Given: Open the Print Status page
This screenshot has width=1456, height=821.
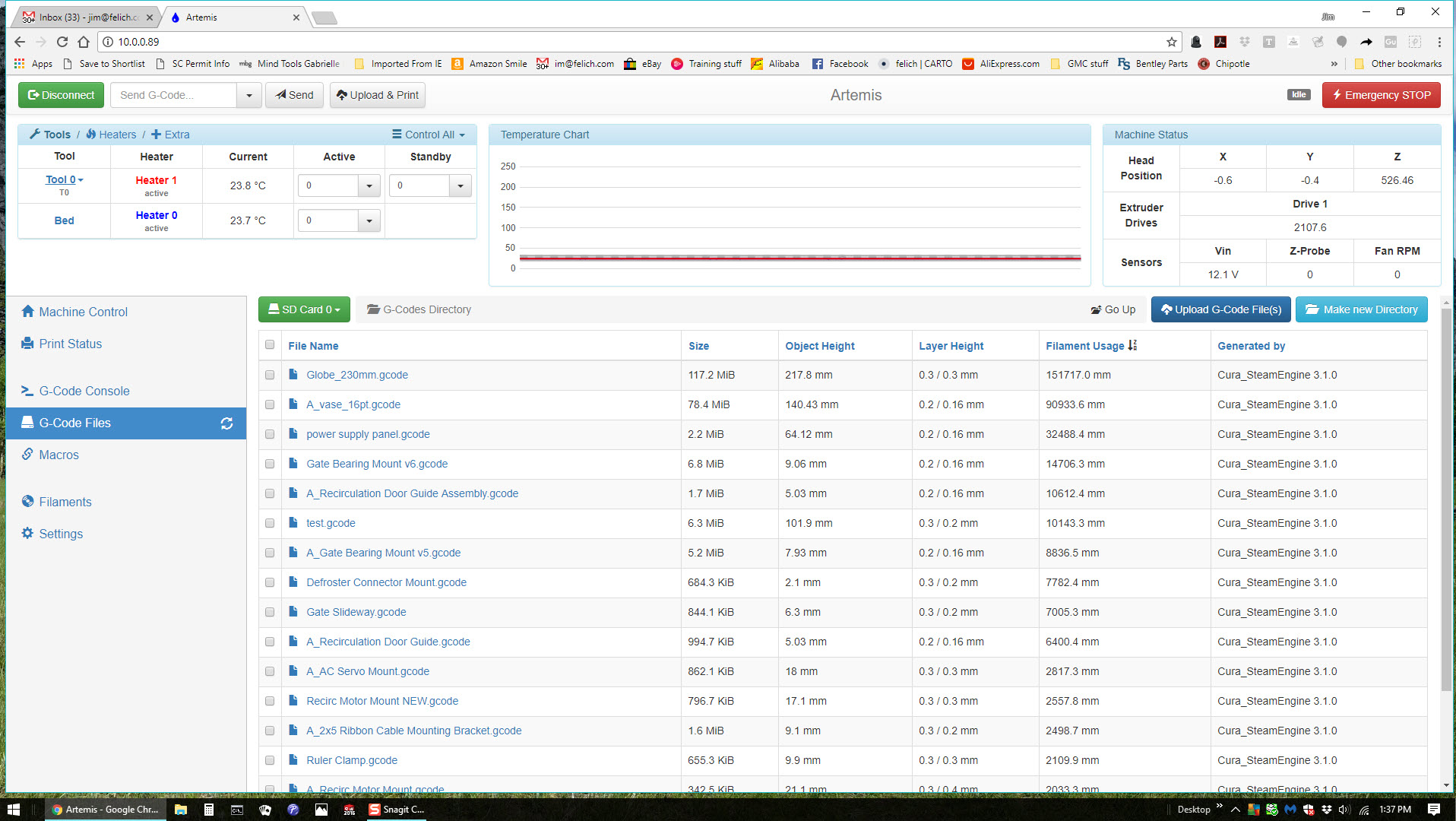Looking at the screenshot, I should pyautogui.click(x=70, y=344).
